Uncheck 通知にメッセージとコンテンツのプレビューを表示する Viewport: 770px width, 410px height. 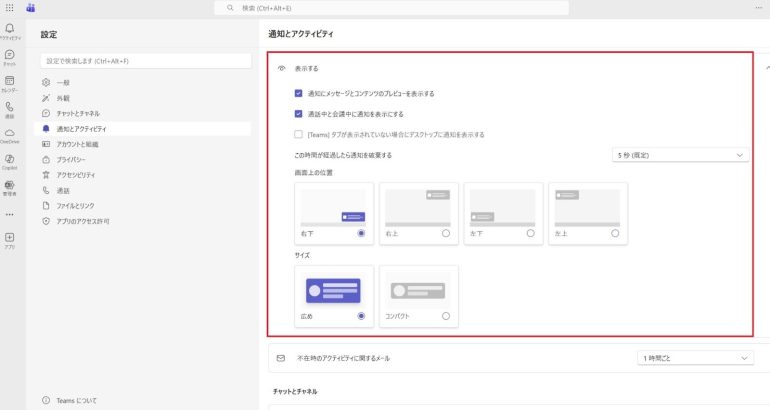pos(298,94)
